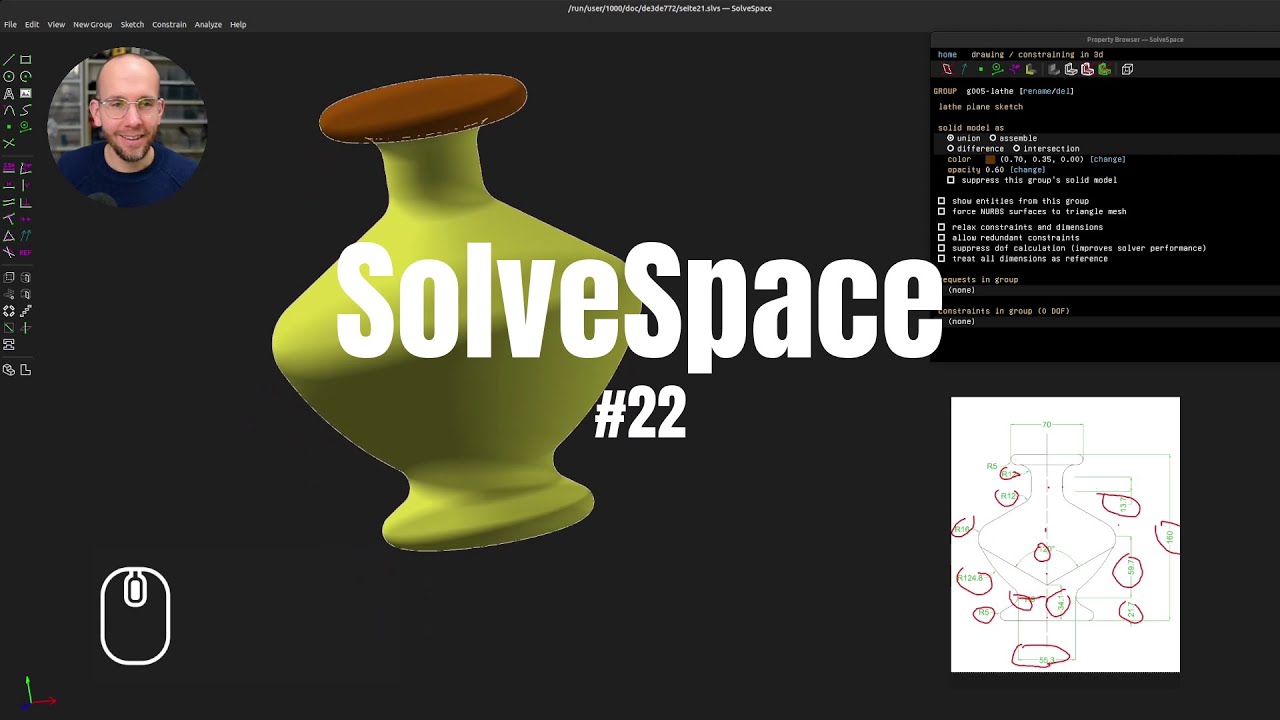Image resolution: width=1280 pixels, height=720 pixels.
Task: Toggle construction geometry tool
Action: 25,126
